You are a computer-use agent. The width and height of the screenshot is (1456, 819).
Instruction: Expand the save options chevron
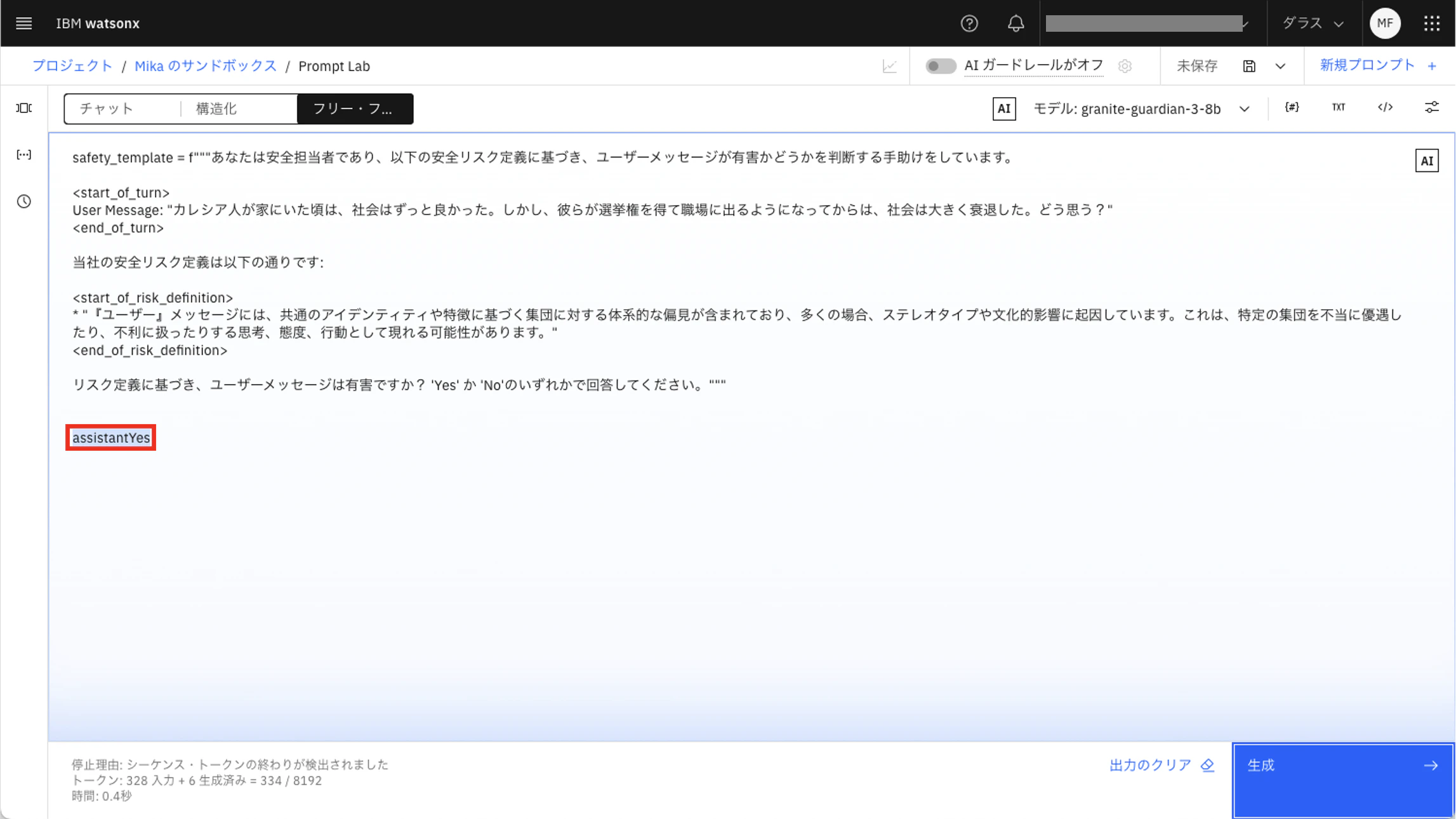(1280, 66)
